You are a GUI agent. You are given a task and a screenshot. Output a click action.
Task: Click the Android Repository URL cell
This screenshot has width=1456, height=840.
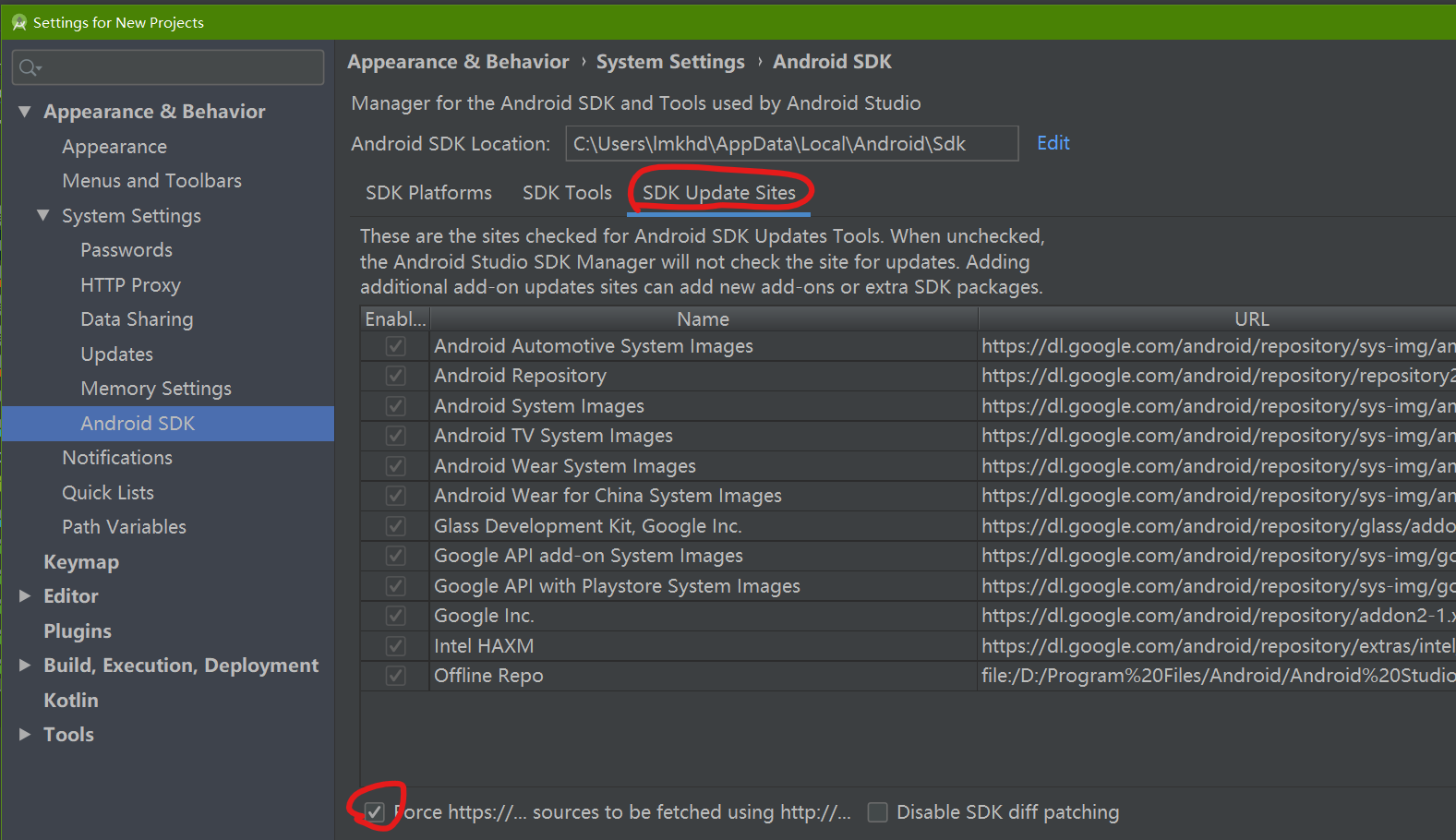[x=1217, y=376]
